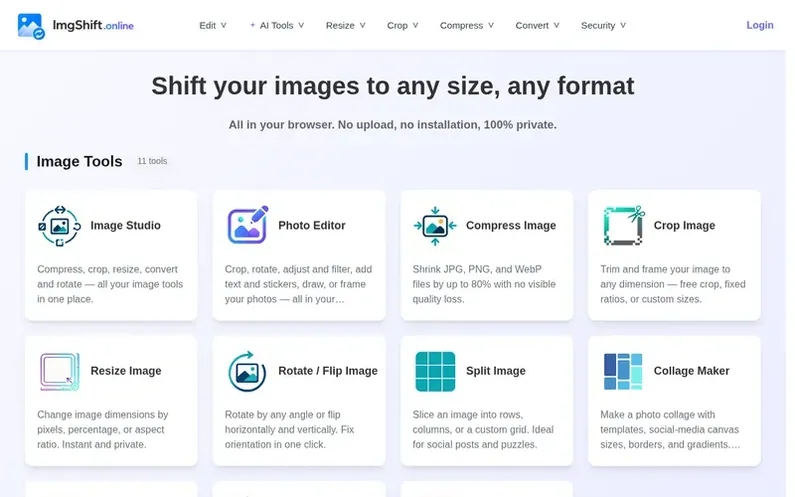The image size is (795, 497).
Task: Click 'Trim and frame your image' description
Action: pyautogui.click(x=673, y=284)
